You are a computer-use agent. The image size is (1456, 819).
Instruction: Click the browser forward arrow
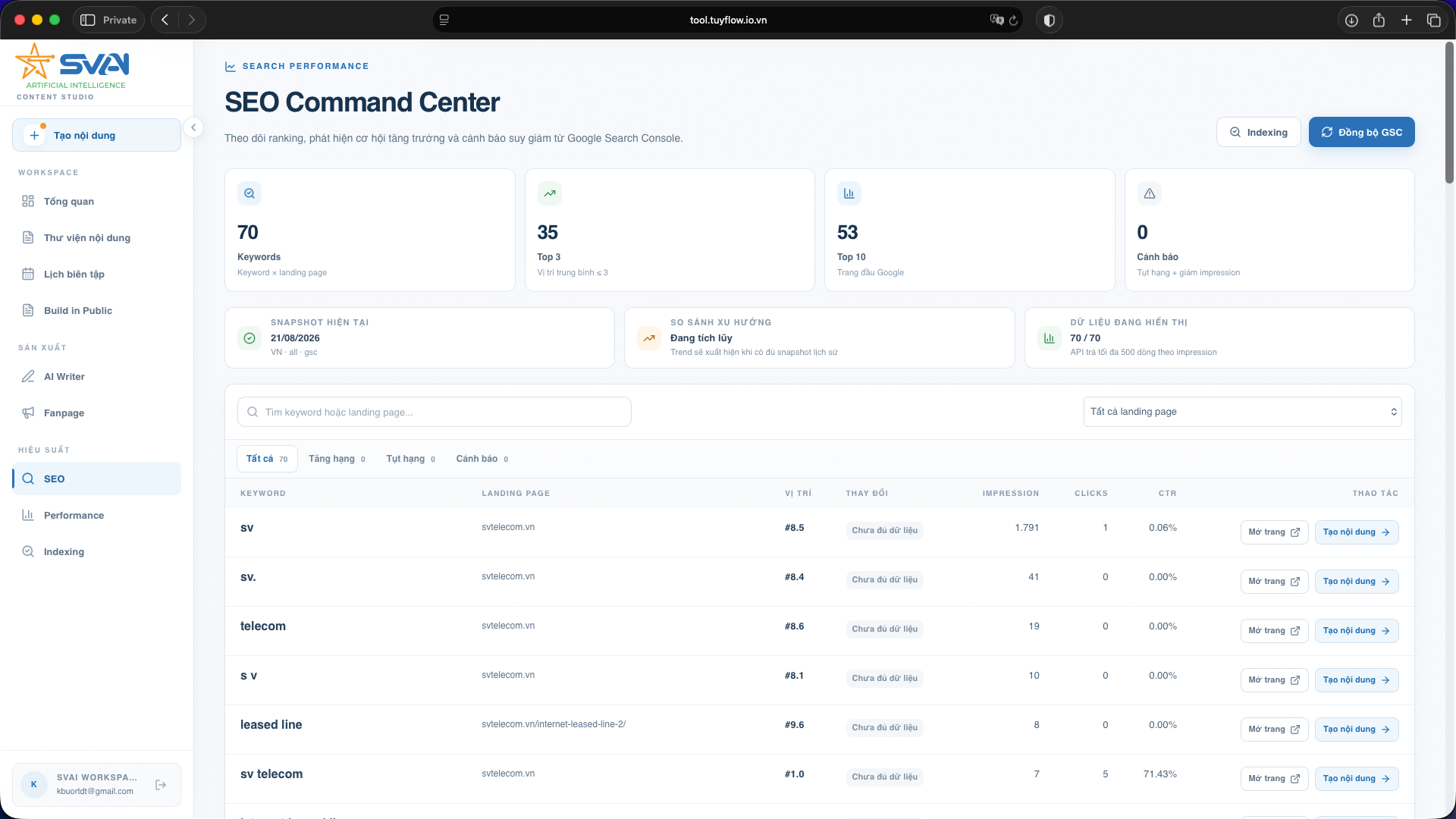click(192, 20)
